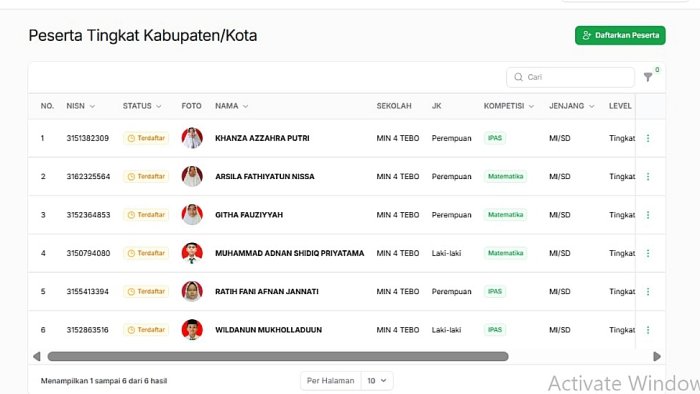Sort by JENJANG column header
The height and width of the screenshot is (394, 700).
[x=571, y=106]
